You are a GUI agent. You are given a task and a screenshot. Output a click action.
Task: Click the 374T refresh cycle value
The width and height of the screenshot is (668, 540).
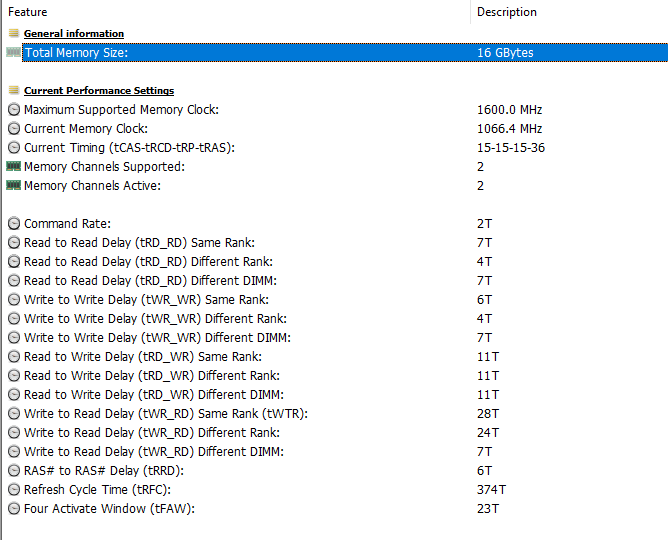492,490
